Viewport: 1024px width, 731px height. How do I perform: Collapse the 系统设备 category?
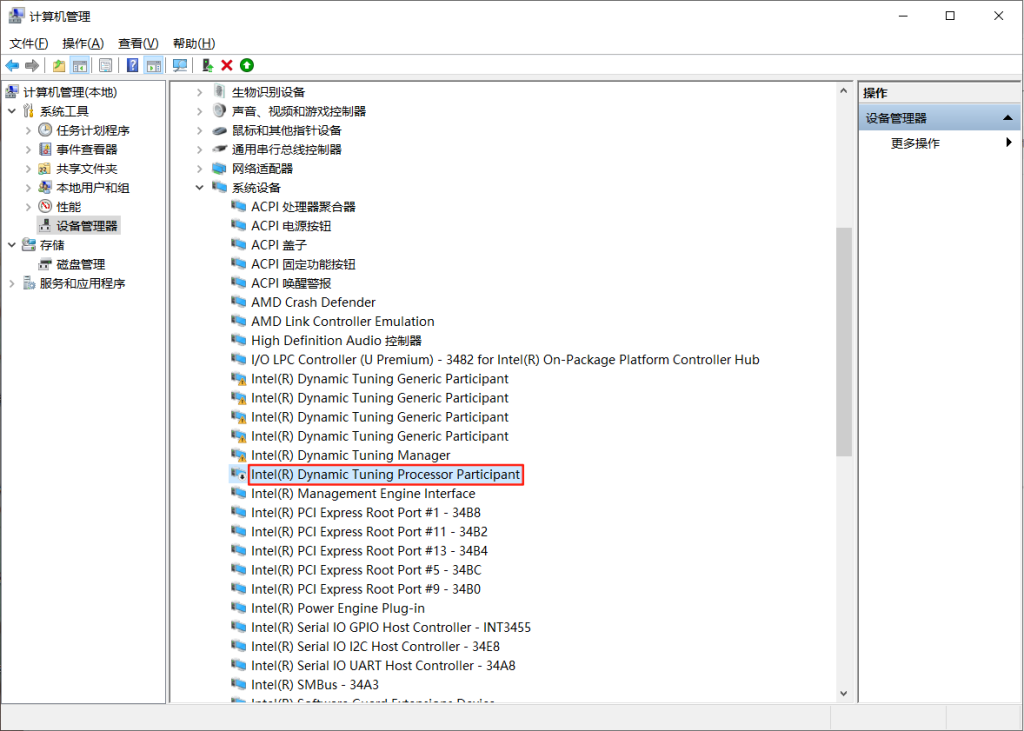pyautogui.click(x=199, y=188)
